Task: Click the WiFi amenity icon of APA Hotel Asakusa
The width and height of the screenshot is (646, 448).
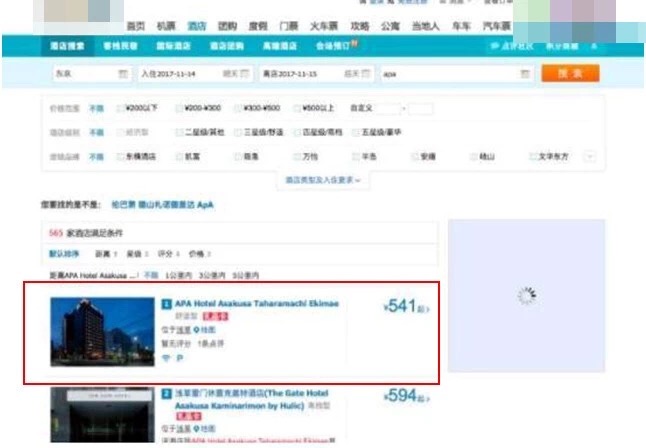Action: 166,358
